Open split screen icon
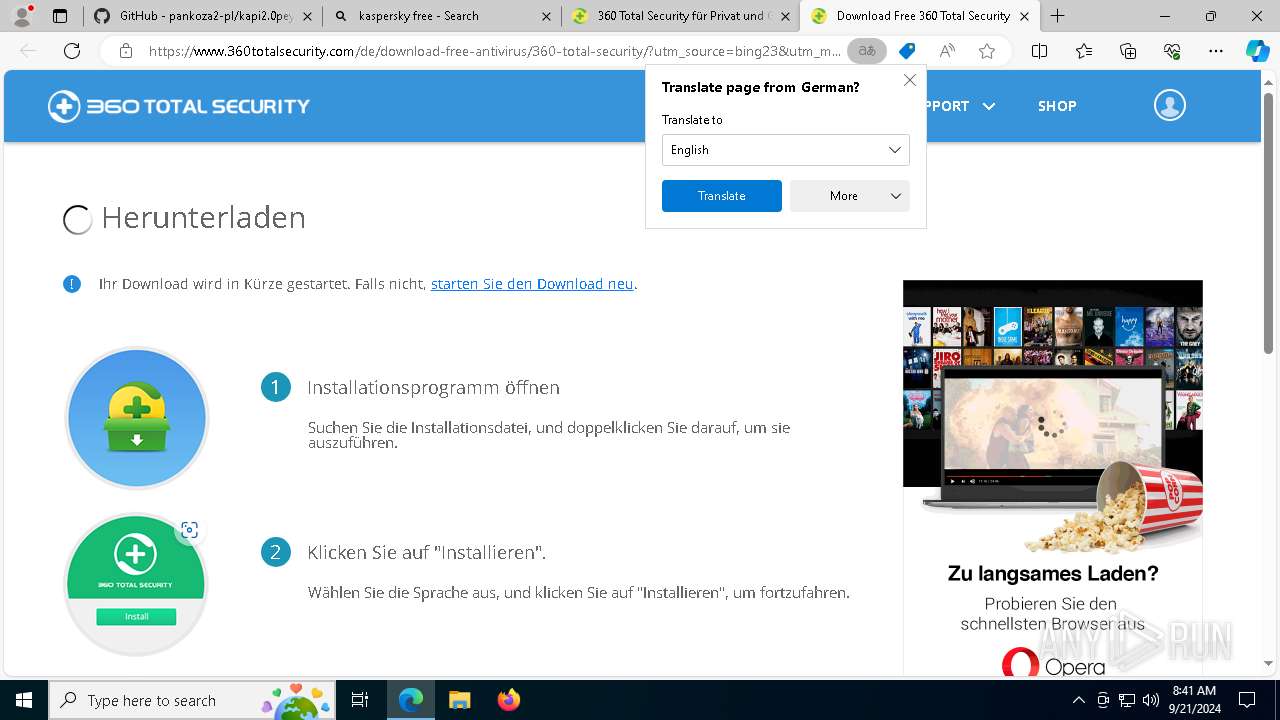The width and height of the screenshot is (1280, 720). pos(1039,51)
